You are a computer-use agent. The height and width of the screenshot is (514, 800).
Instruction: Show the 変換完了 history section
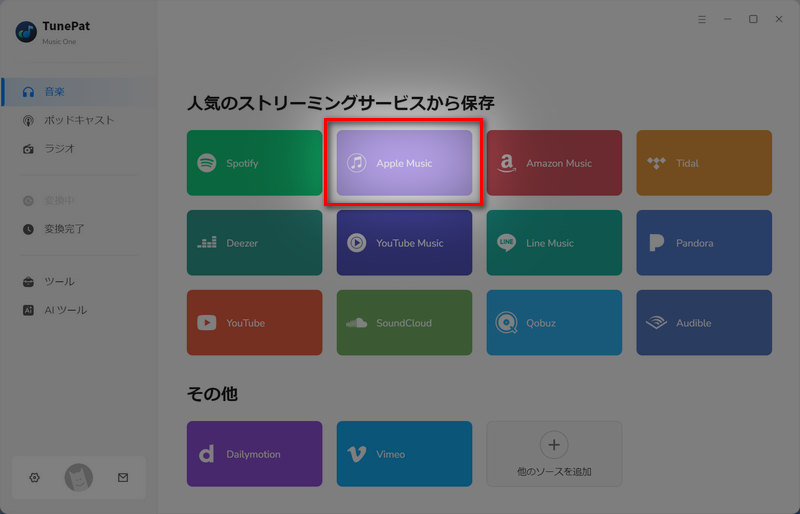(79, 229)
